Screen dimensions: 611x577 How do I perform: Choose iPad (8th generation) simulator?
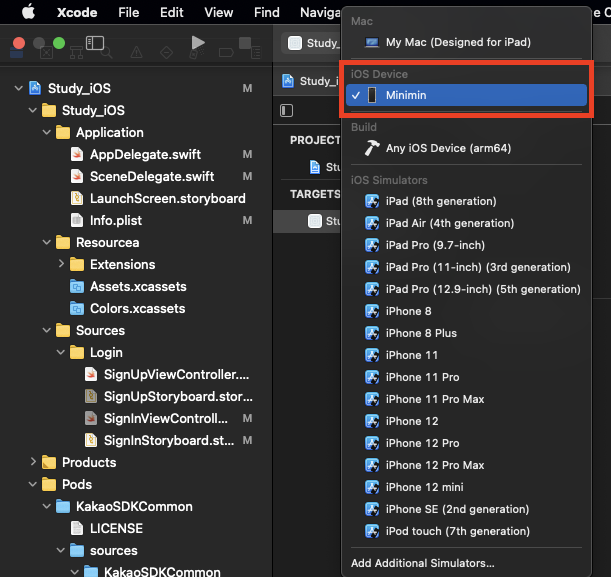[x=466, y=201]
